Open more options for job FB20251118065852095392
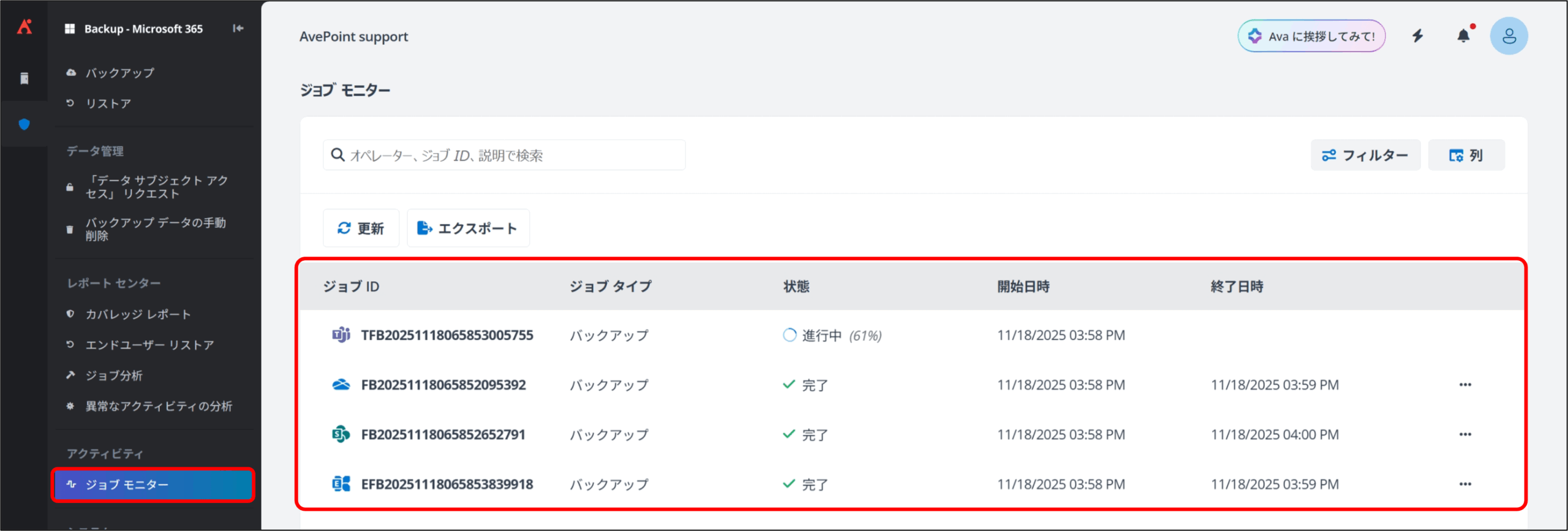 [1465, 385]
